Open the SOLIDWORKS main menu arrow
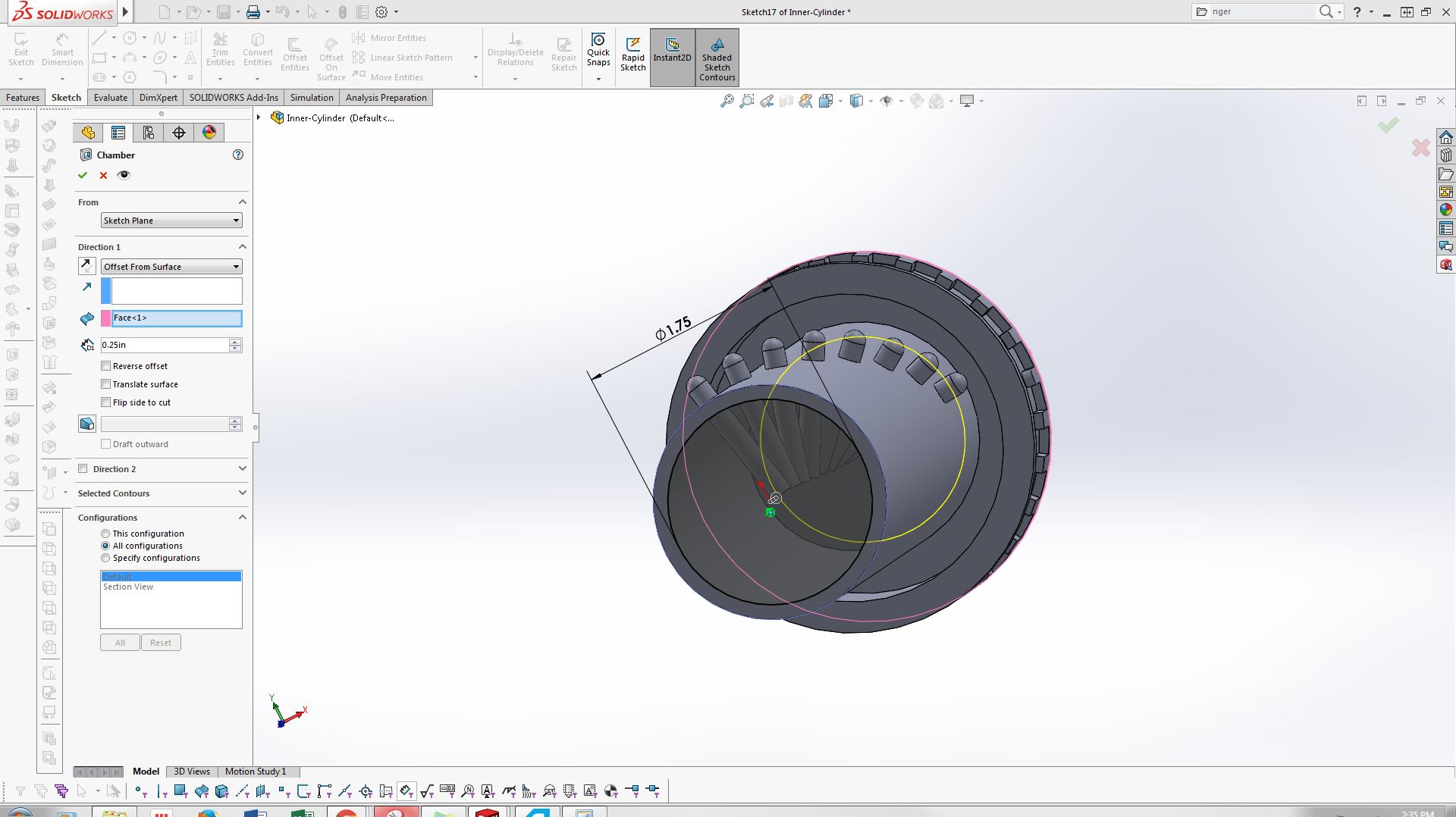The image size is (1456, 817). coord(125,11)
